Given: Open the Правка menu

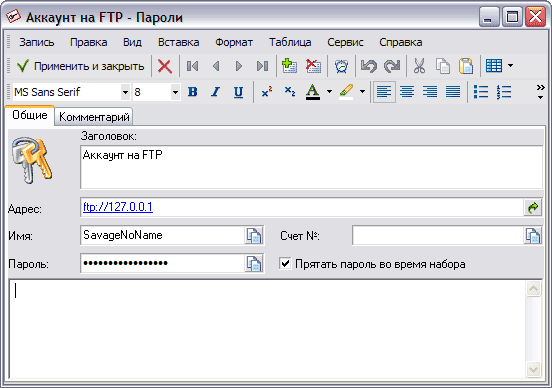Looking at the screenshot, I should point(89,42).
